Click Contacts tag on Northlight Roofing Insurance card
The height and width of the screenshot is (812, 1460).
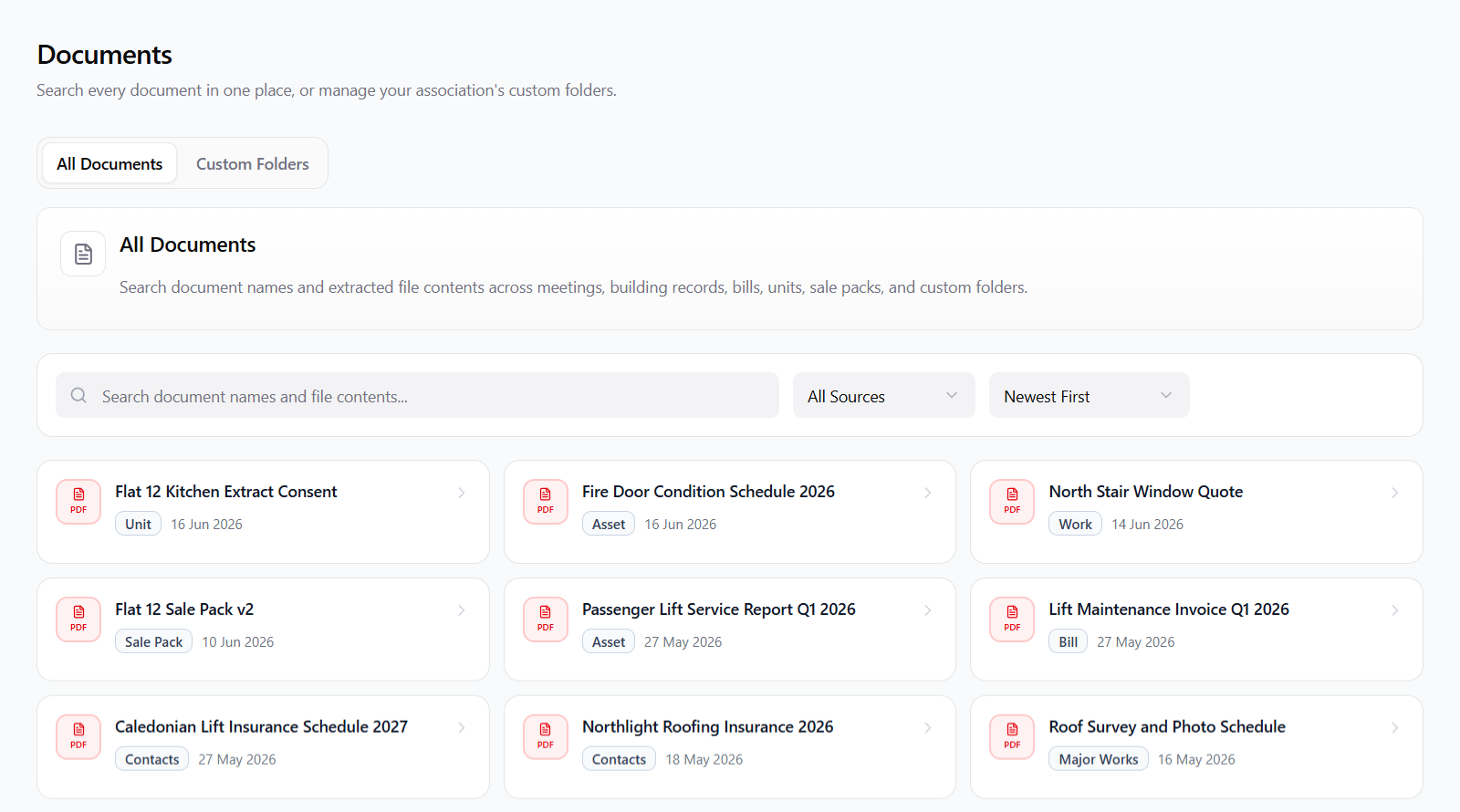click(x=619, y=759)
